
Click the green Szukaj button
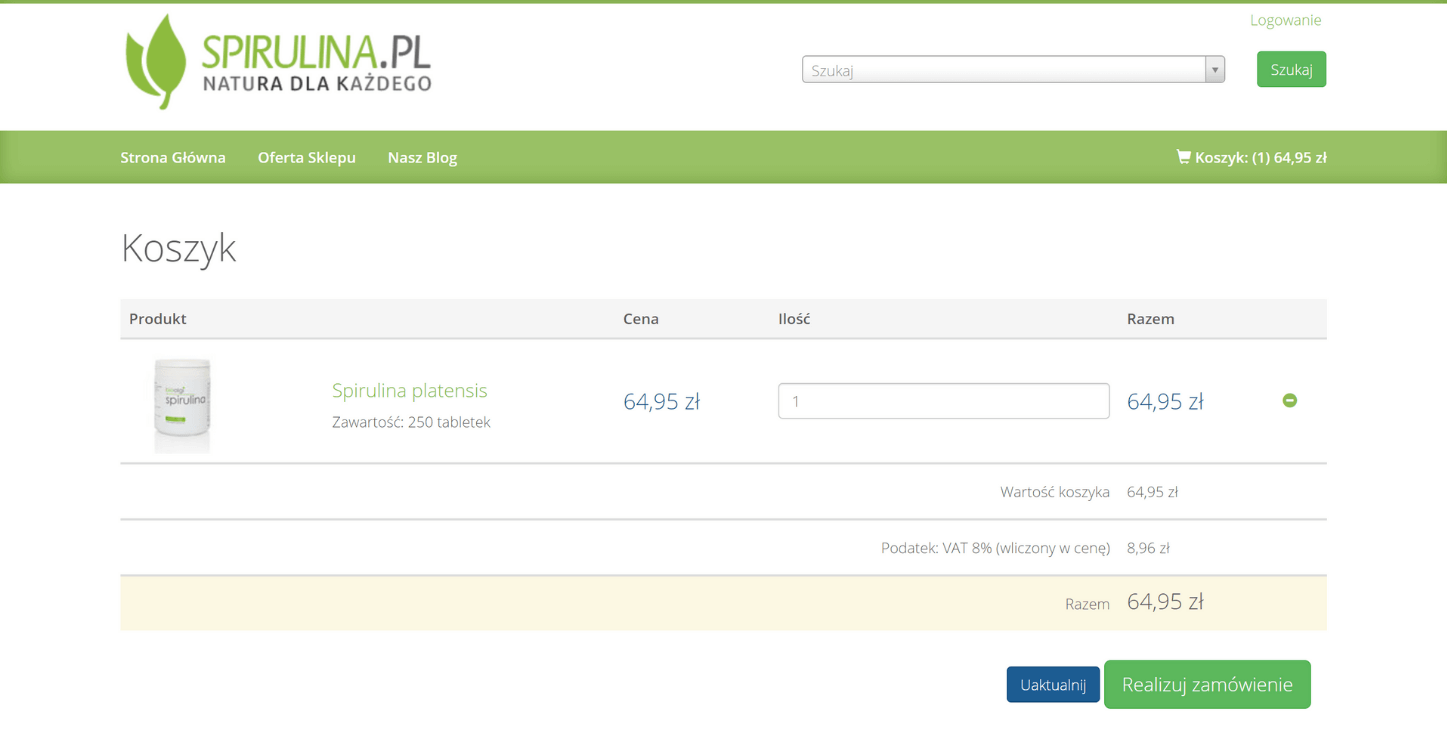coord(1291,69)
